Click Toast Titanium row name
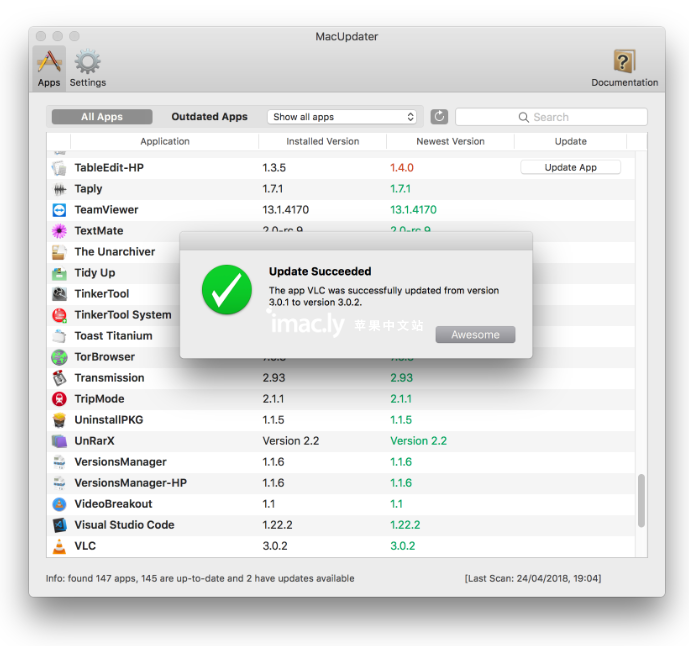This screenshot has width=689, height=646. coord(113,336)
